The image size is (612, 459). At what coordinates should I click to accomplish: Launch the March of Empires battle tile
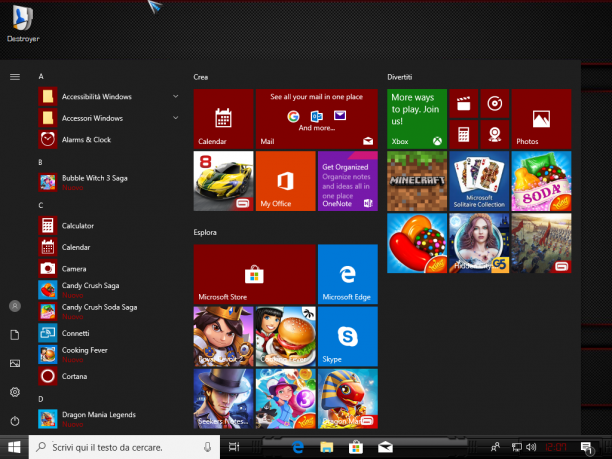pyautogui.click(x=541, y=243)
